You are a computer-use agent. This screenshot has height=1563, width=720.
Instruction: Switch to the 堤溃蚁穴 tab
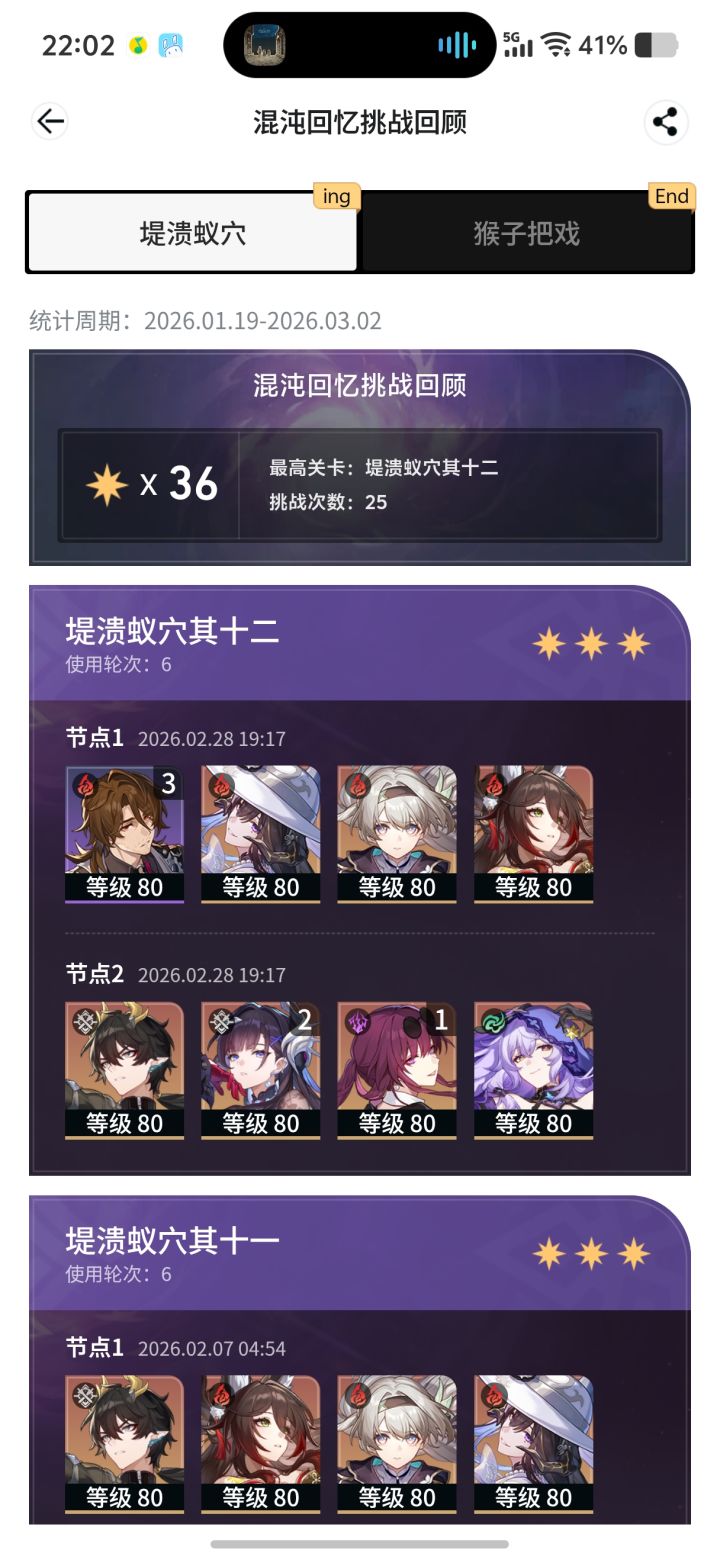coord(193,233)
